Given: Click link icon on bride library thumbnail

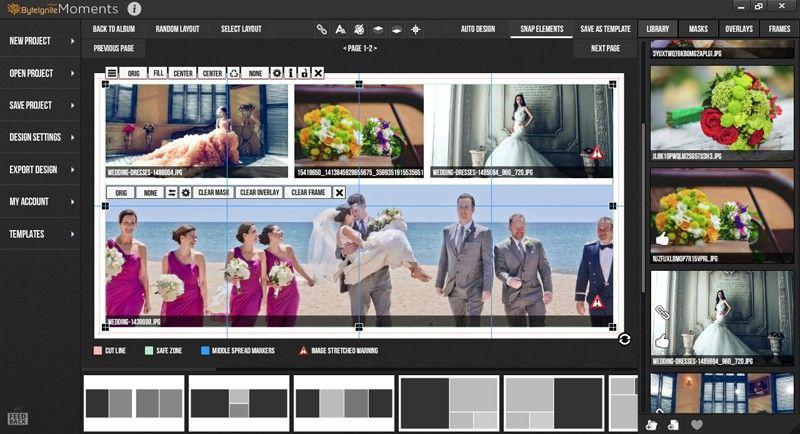Looking at the screenshot, I should [x=662, y=312].
